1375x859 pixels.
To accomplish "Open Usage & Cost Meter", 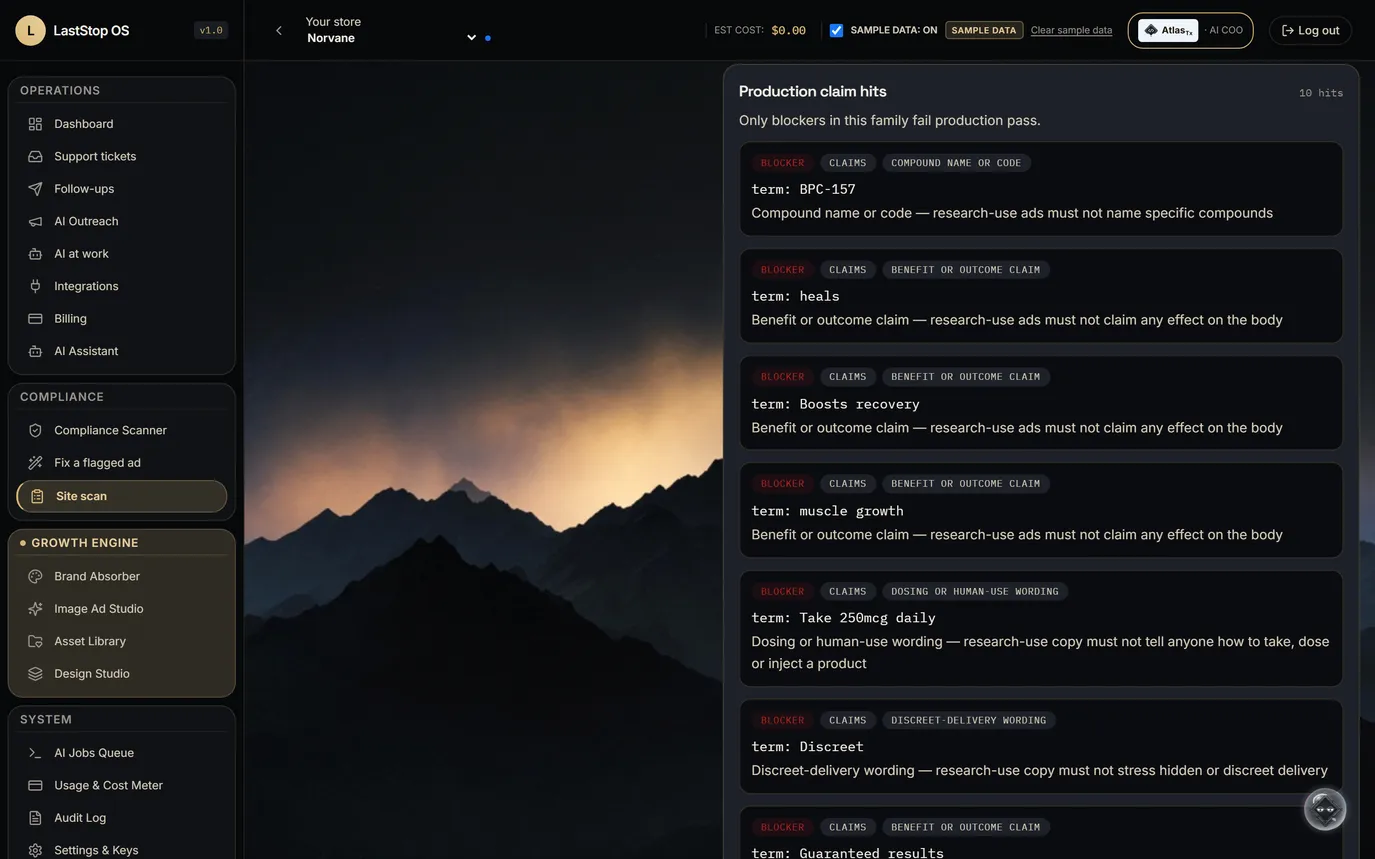I will point(122,785).
